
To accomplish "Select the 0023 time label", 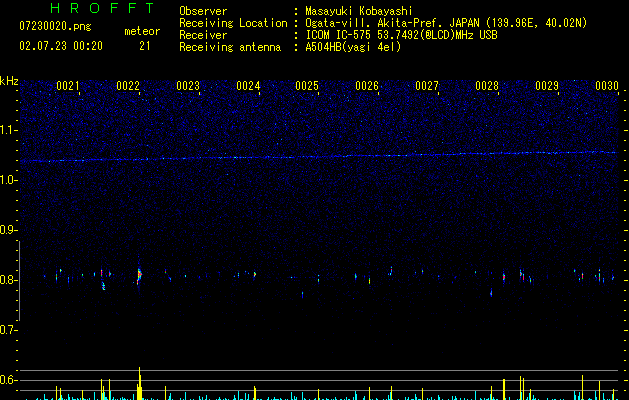I will click(188, 86).
